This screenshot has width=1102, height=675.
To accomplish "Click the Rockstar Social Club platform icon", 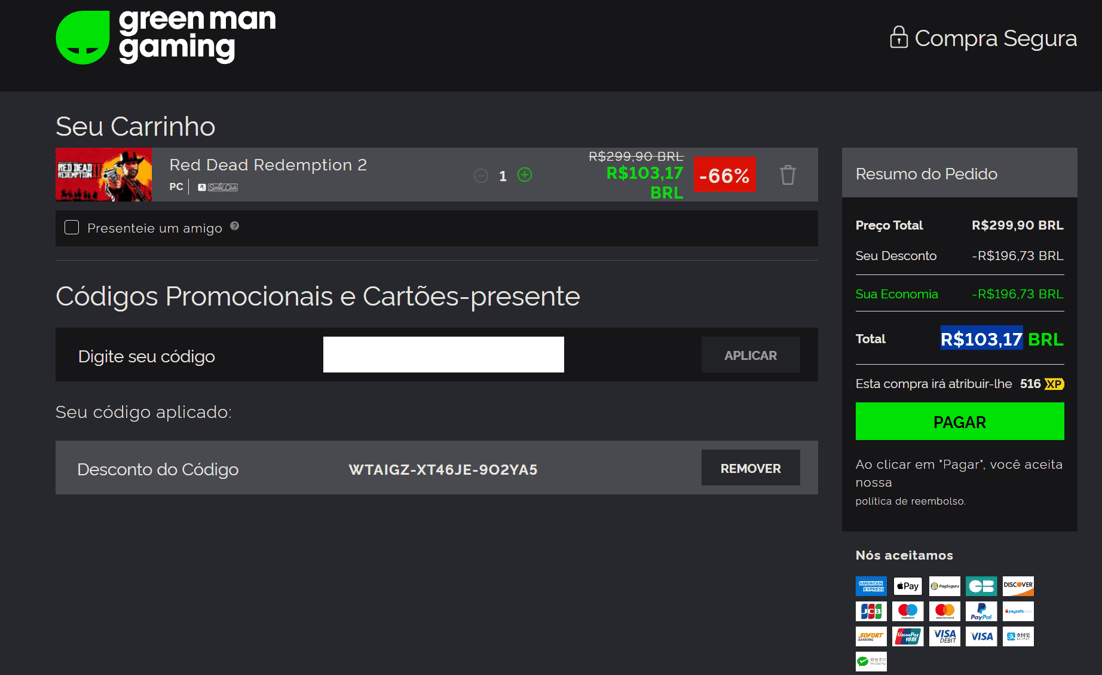I will (218, 187).
